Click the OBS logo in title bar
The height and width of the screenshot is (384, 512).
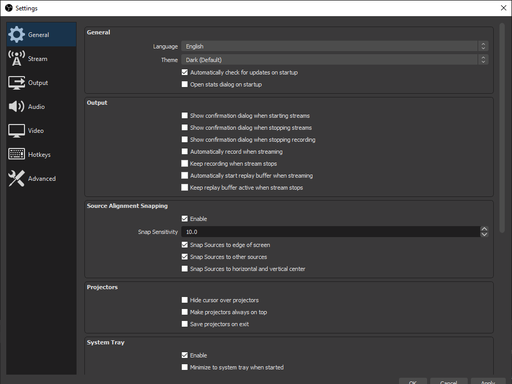(x=9, y=8)
